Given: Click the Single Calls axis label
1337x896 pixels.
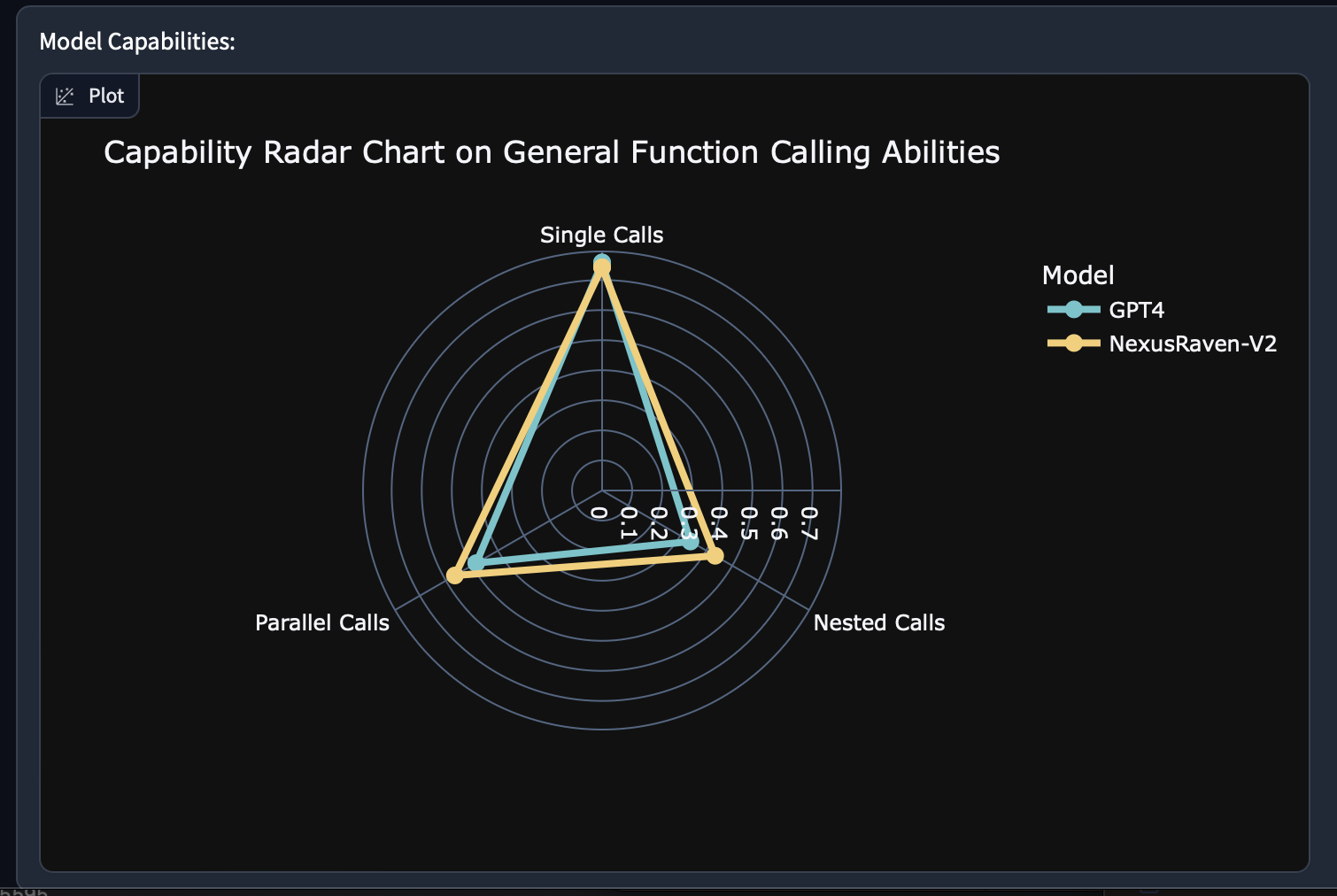Looking at the screenshot, I should coord(601,235).
